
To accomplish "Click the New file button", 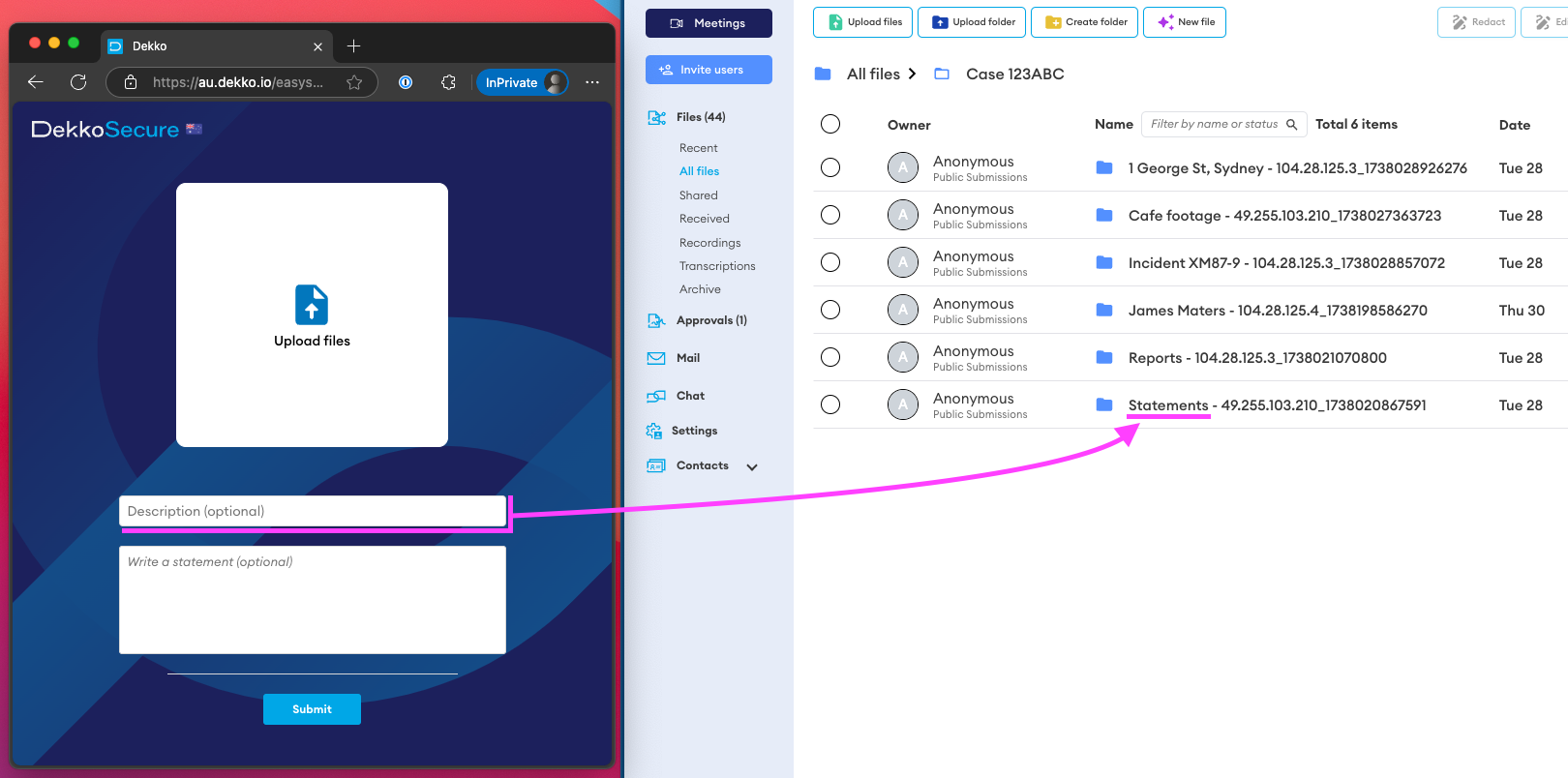I will click(x=1185, y=22).
